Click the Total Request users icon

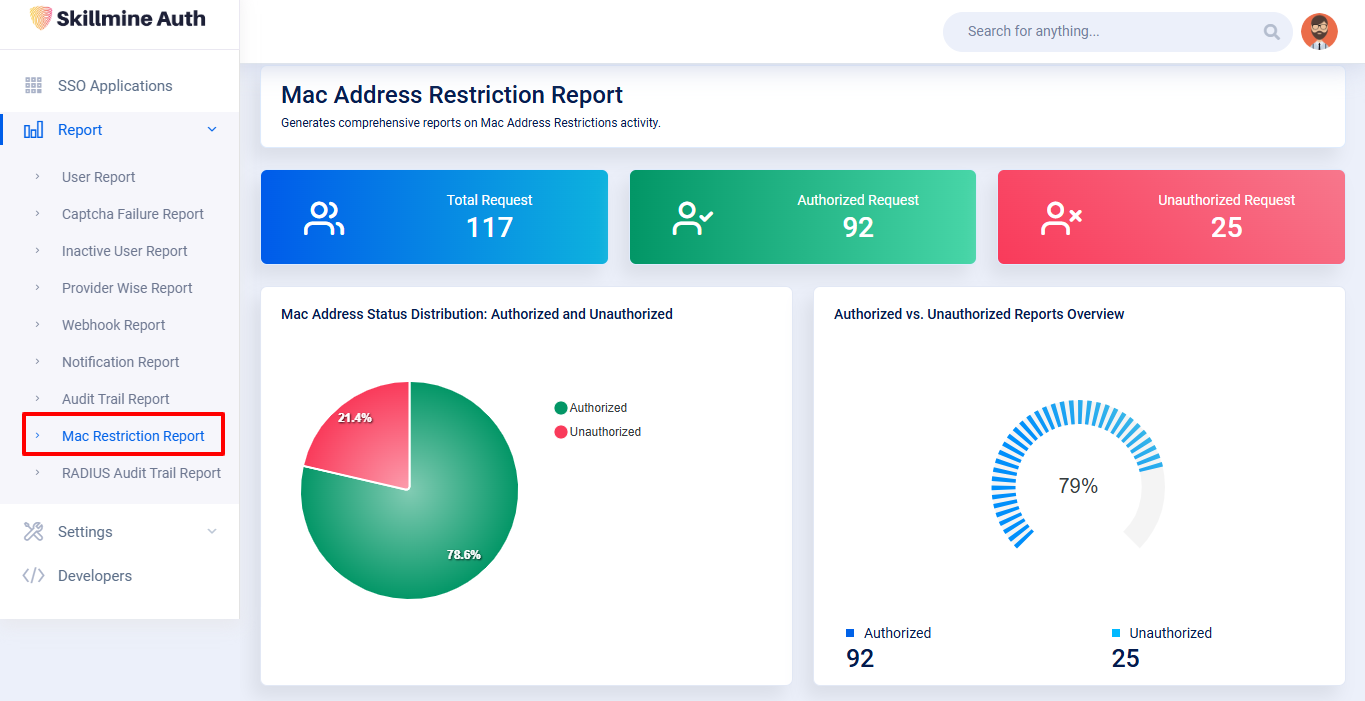click(x=324, y=218)
